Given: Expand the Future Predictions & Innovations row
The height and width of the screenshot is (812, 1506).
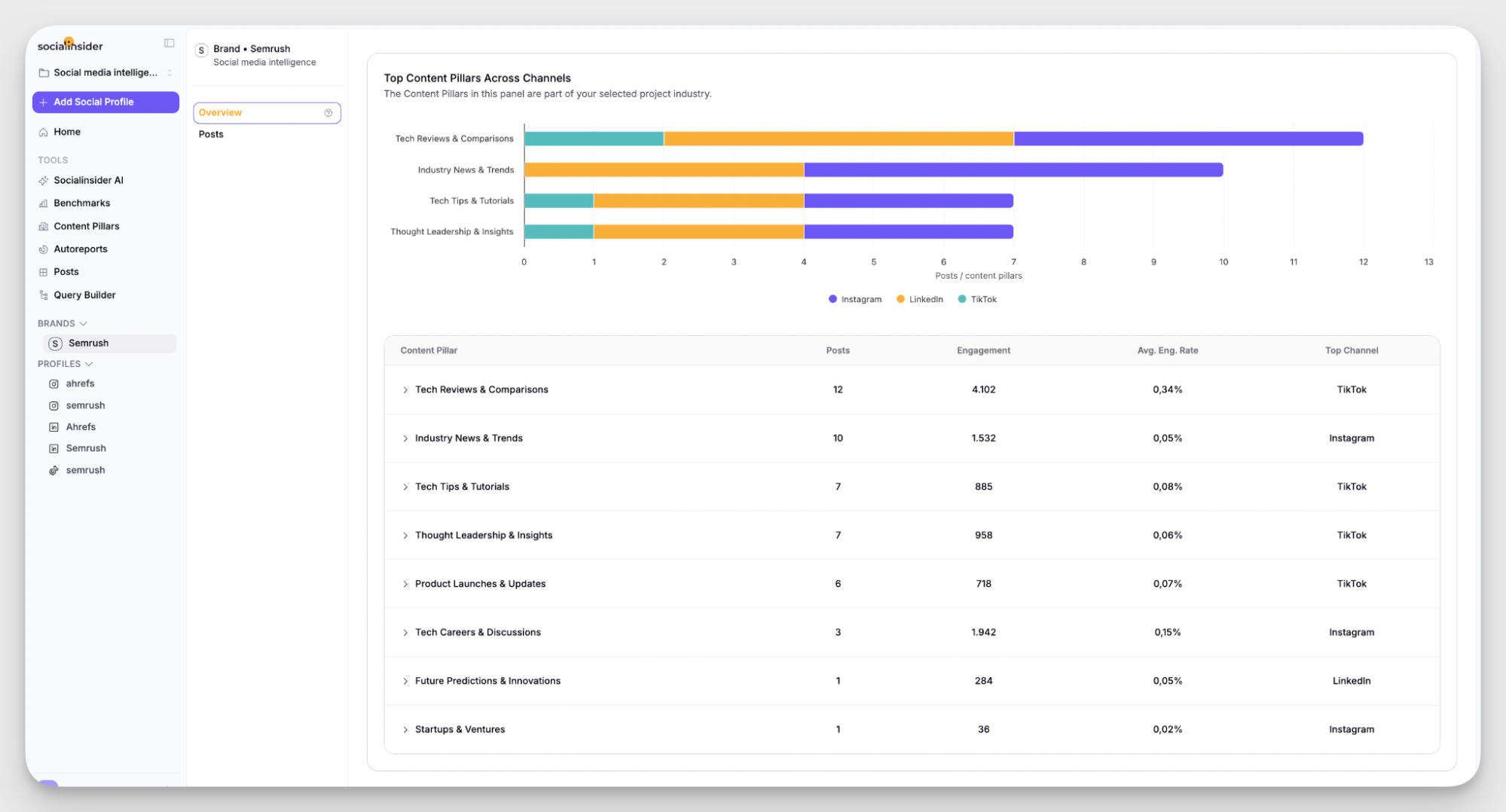Looking at the screenshot, I should tap(405, 682).
